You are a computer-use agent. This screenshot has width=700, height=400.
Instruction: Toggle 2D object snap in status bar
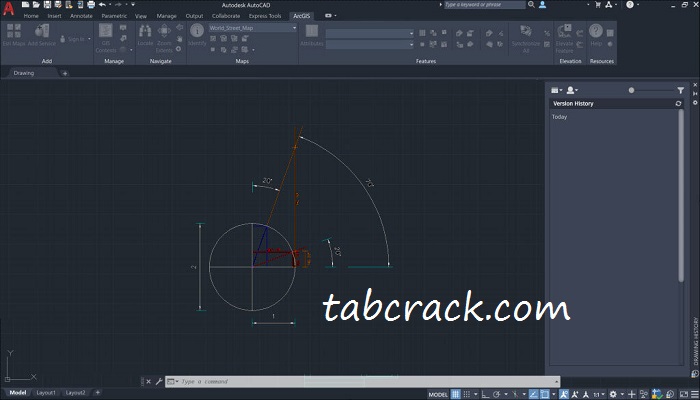[x=545, y=394]
